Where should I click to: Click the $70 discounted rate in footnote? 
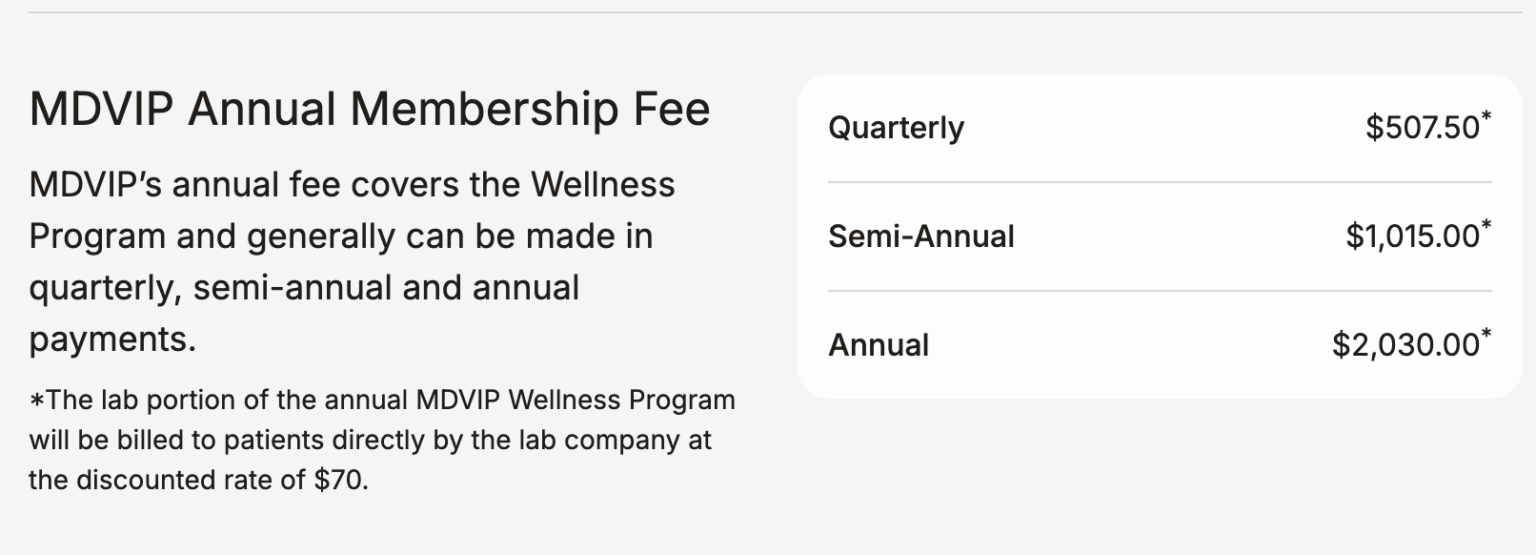pyautogui.click(x=340, y=480)
